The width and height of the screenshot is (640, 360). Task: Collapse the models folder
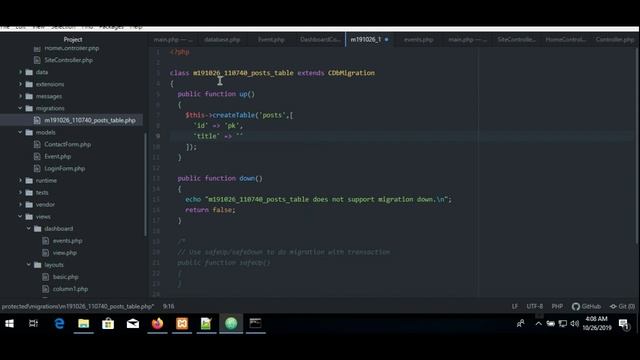(20, 132)
